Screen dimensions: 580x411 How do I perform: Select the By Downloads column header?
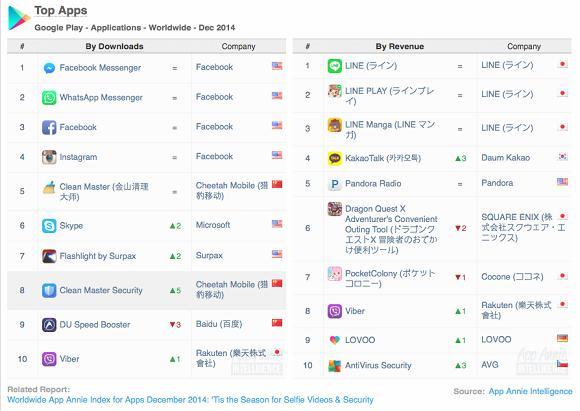coord(114,47)
